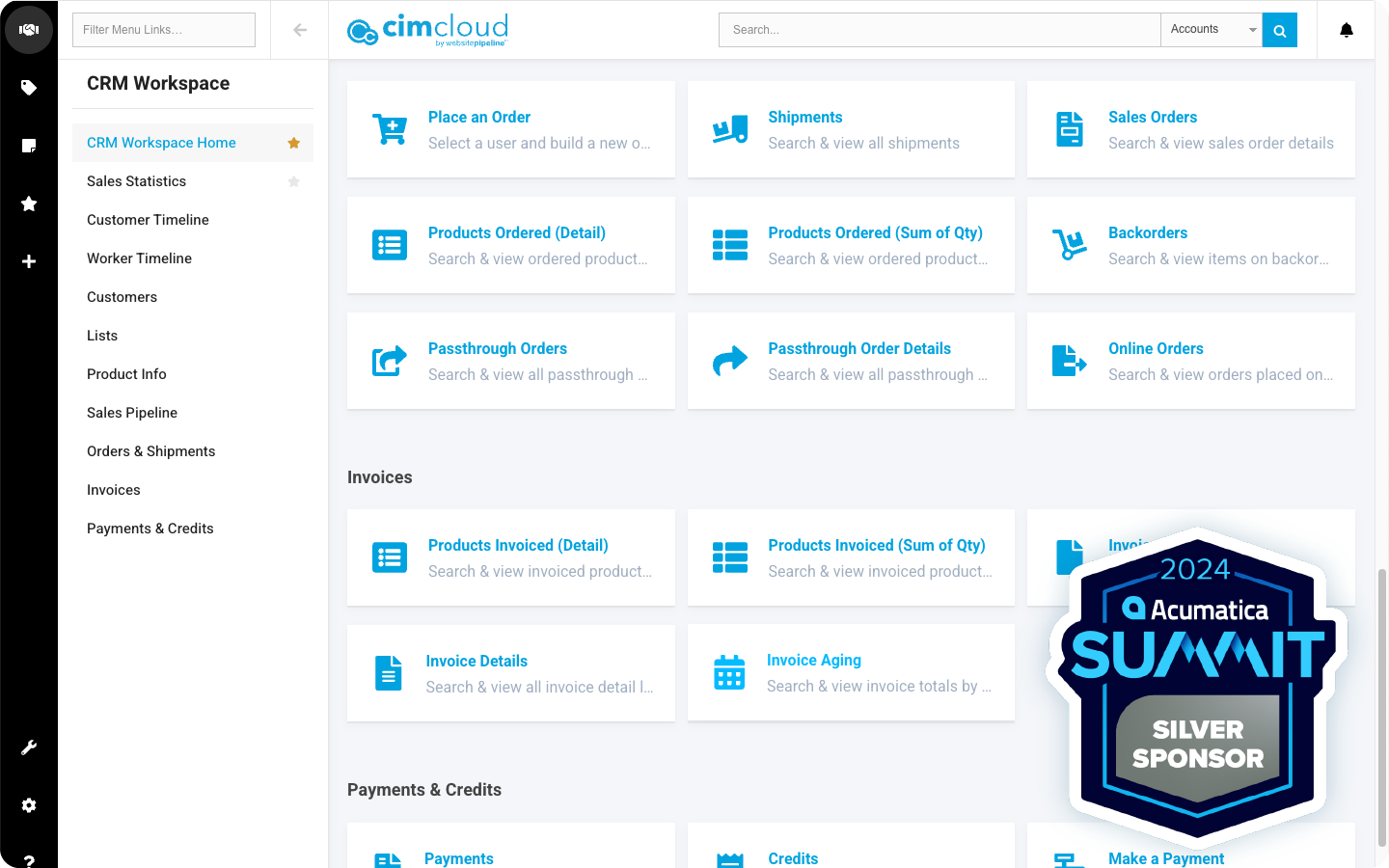1389x868 pixels.
Task: Click the plus icon in left rail
Action: click(x=29, y=261)
